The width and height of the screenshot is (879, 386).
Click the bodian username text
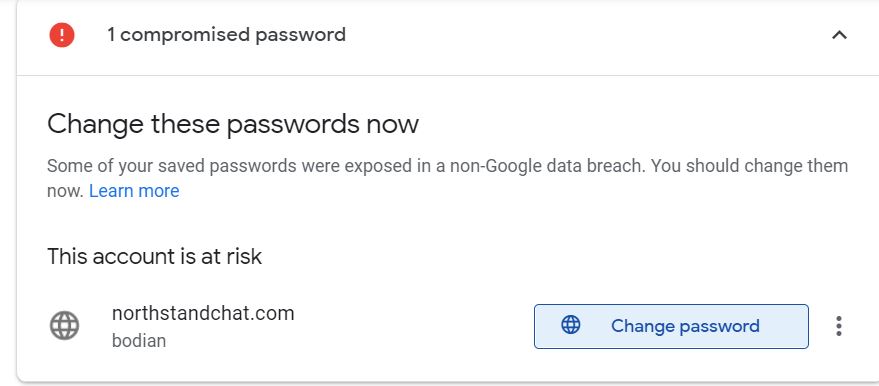coord(138,341)
